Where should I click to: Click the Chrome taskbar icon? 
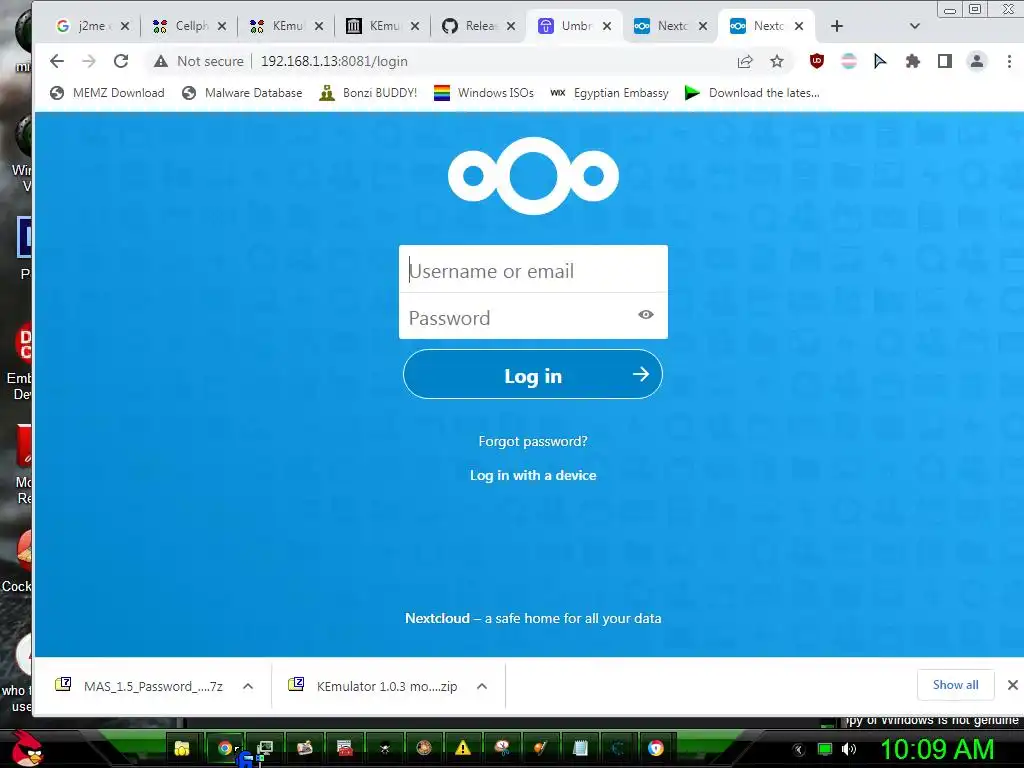pyautogui.click(x=225, y=748)
